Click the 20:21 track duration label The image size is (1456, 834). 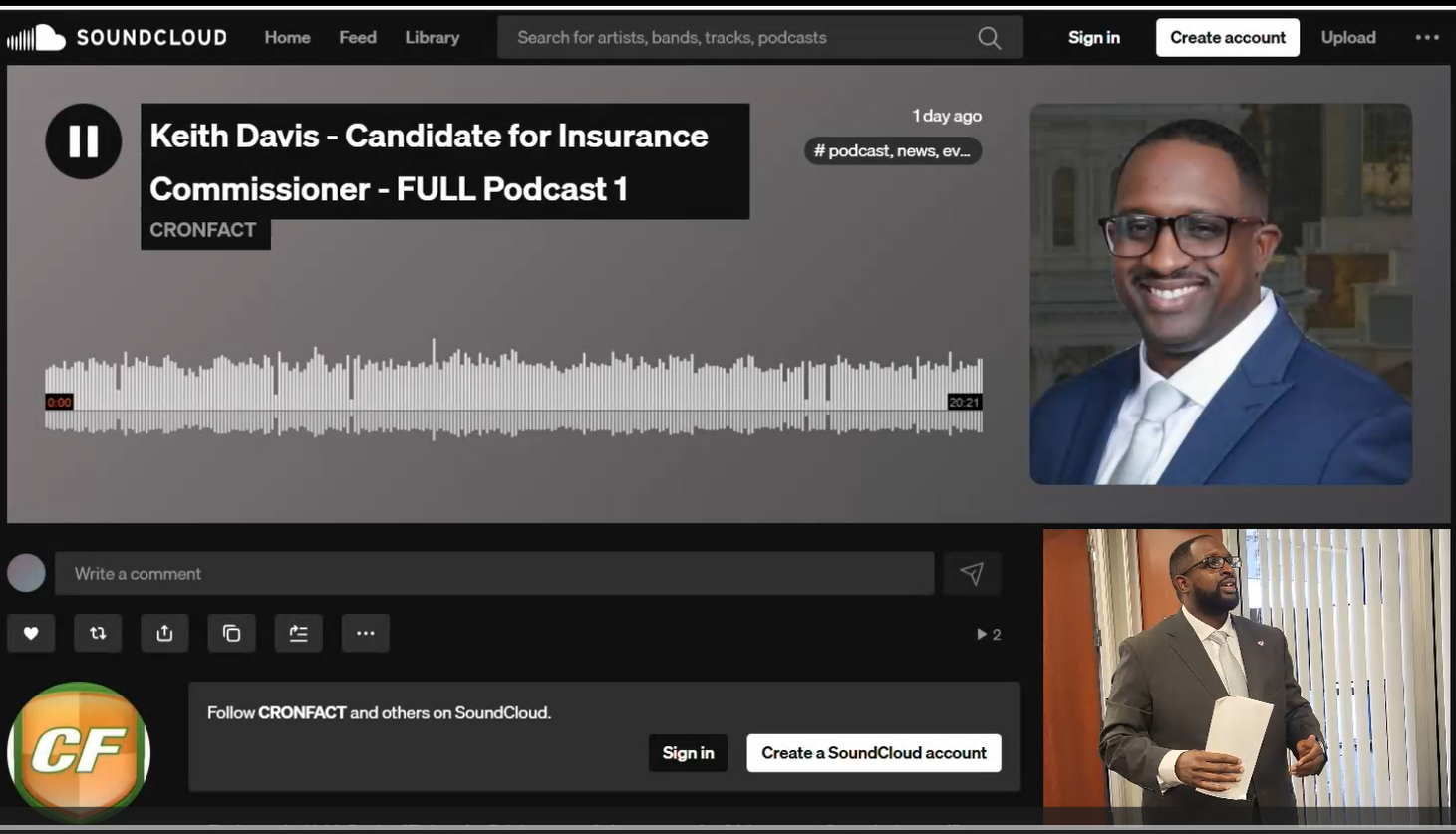click(964, 402)
